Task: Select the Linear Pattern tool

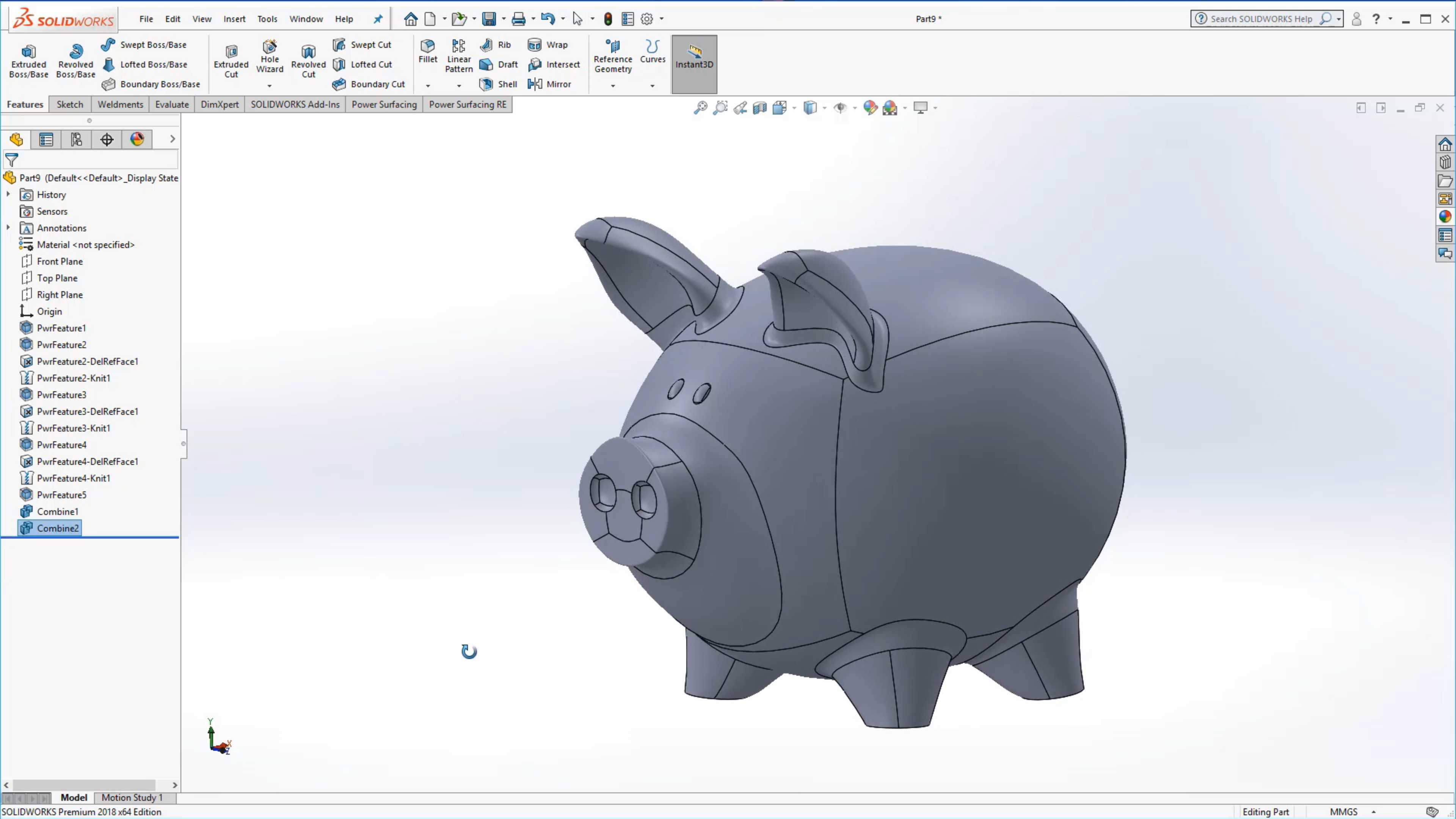Action: 459,56
